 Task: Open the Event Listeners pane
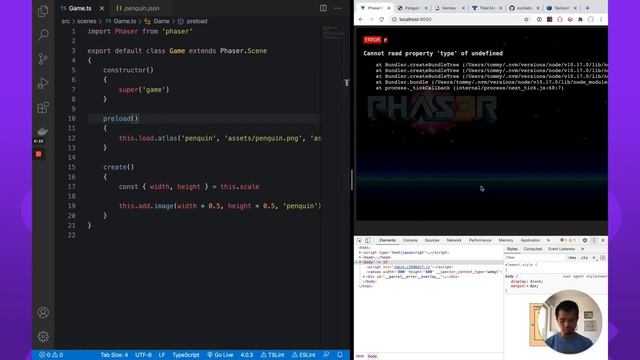[562, 249]
